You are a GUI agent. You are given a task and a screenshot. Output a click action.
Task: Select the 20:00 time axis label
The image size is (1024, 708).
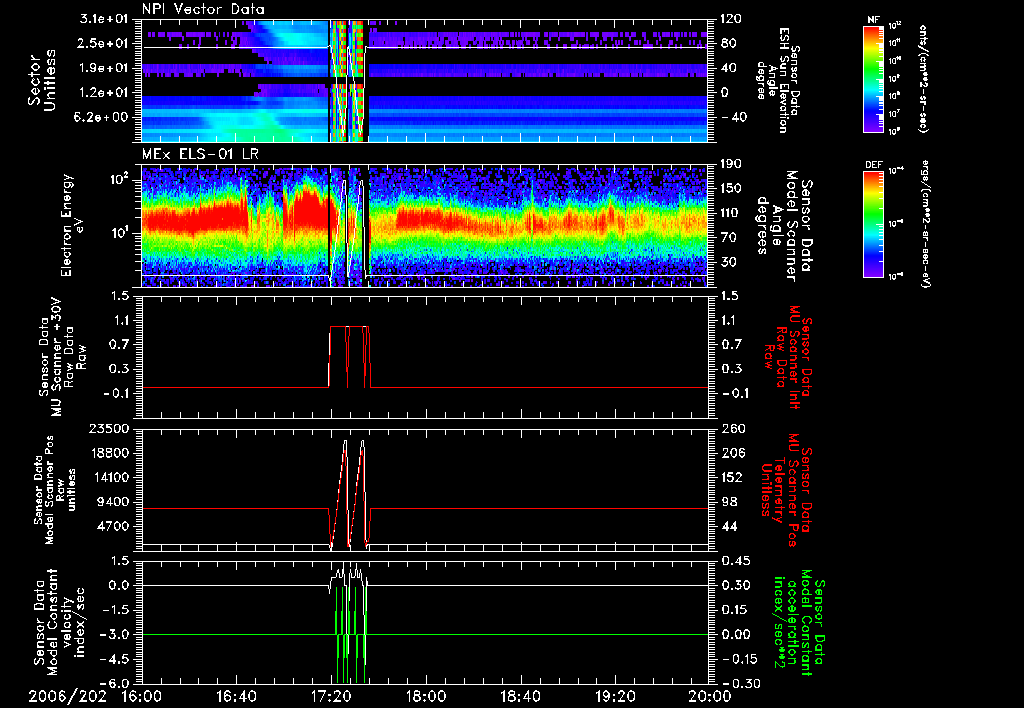click(x=708, y=695)
